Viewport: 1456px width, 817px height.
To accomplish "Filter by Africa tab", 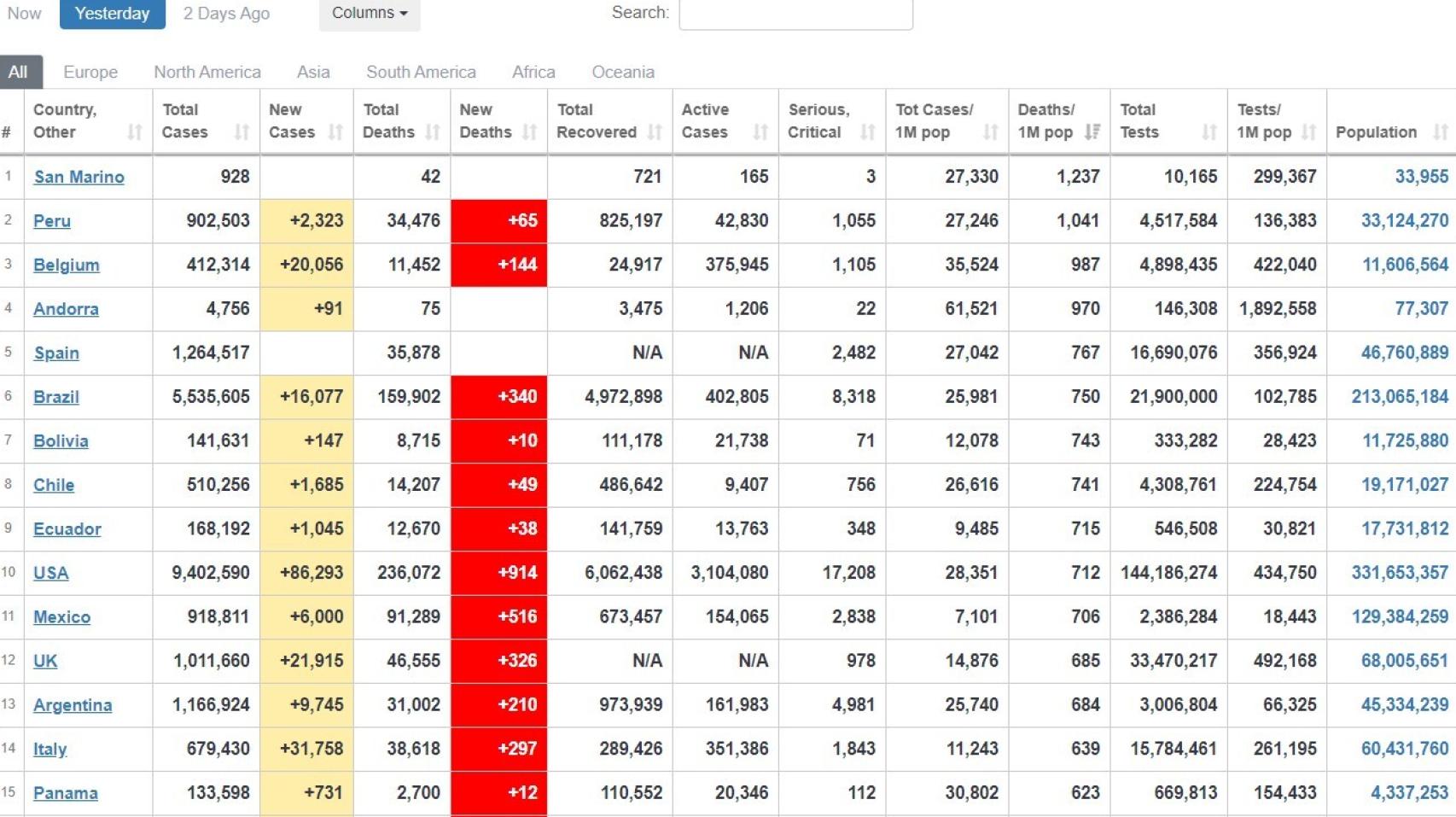I will tap(533, 73).
